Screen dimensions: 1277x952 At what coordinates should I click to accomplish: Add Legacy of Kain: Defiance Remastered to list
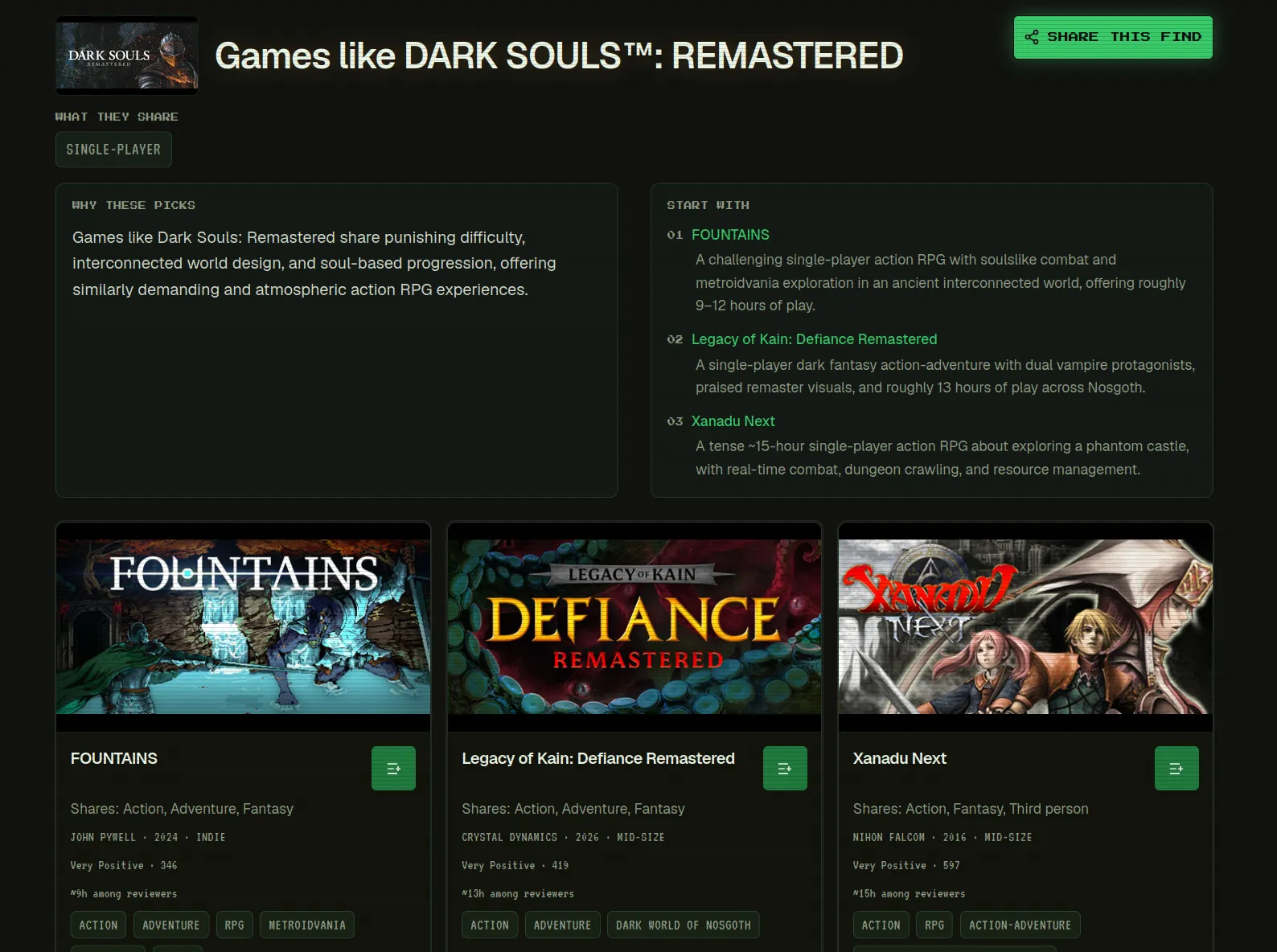(785, 768)
